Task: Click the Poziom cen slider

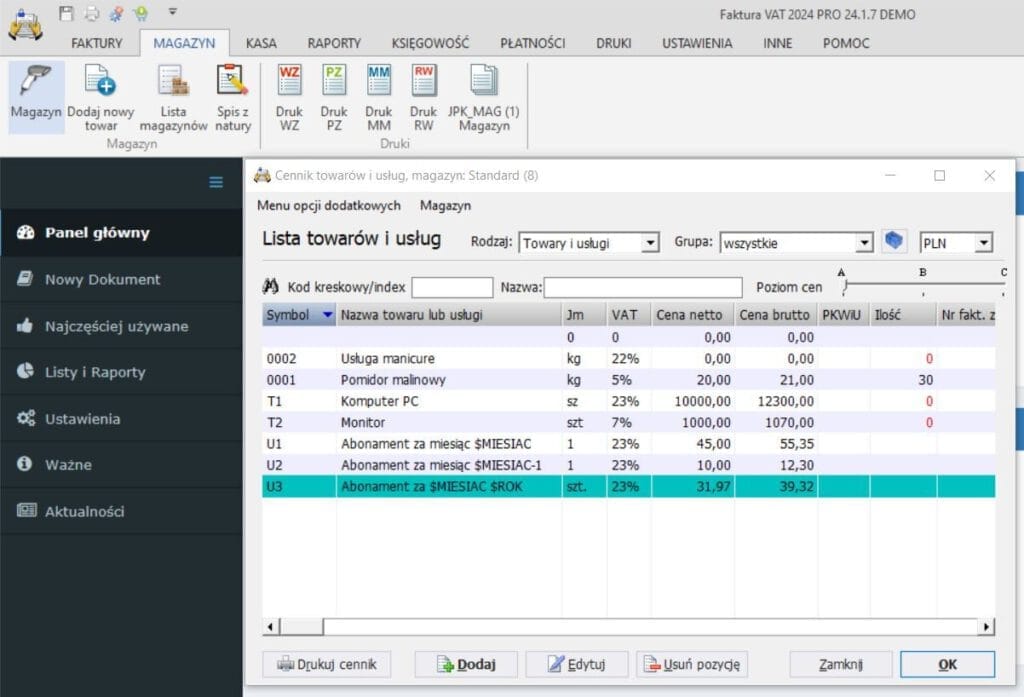Action: (920, 287)
